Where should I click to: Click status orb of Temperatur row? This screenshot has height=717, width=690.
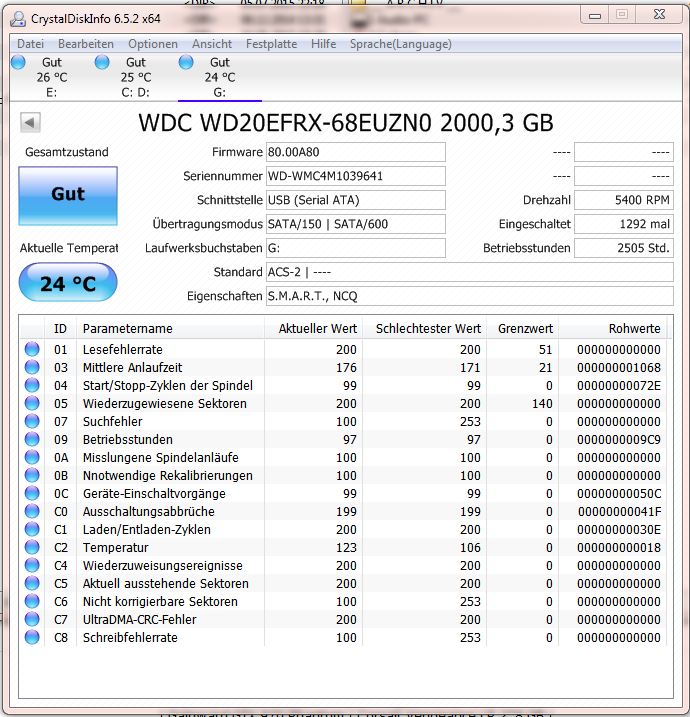(x=32, y=547)
